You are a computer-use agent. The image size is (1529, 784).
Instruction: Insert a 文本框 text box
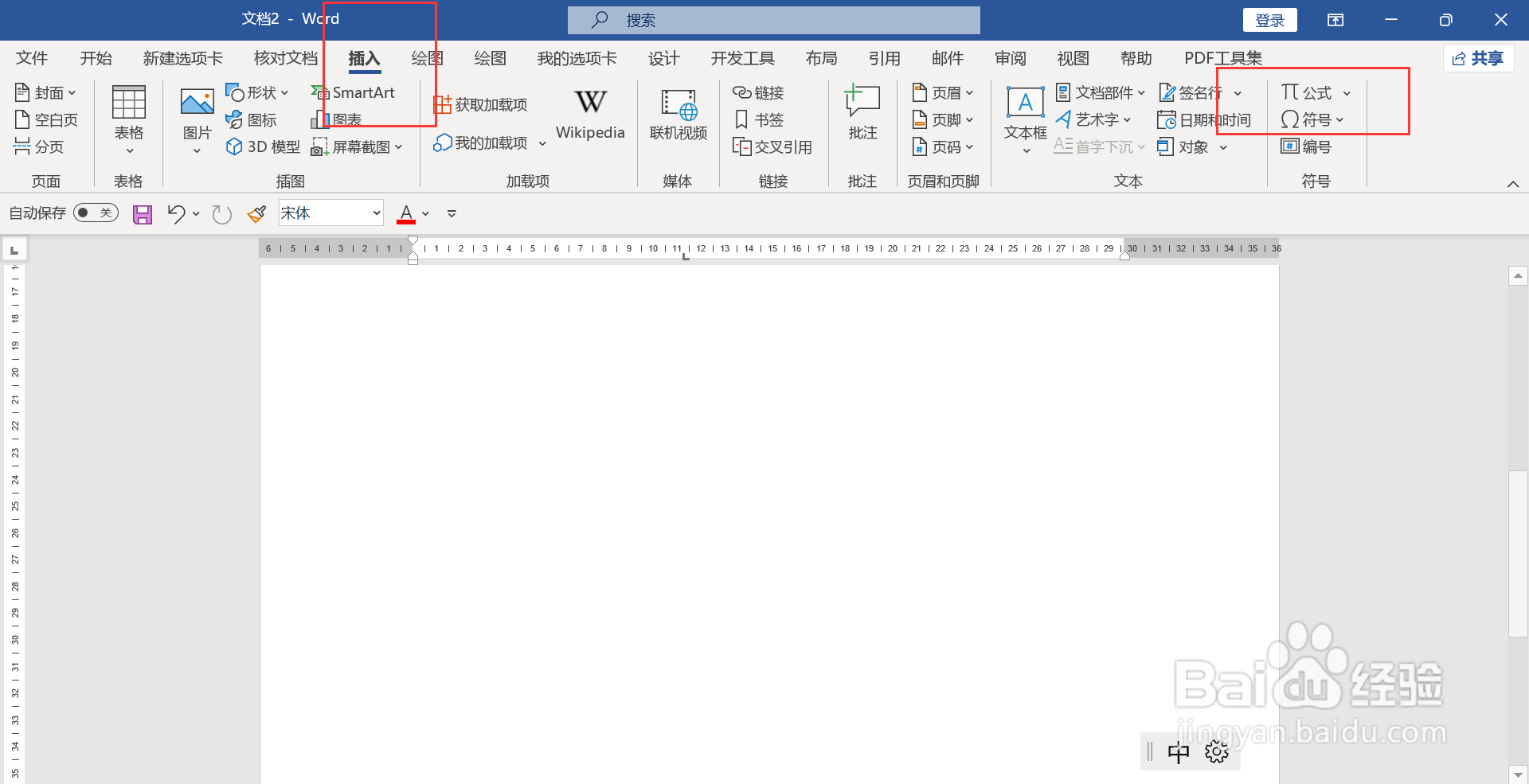click(x=1026, y=119)
